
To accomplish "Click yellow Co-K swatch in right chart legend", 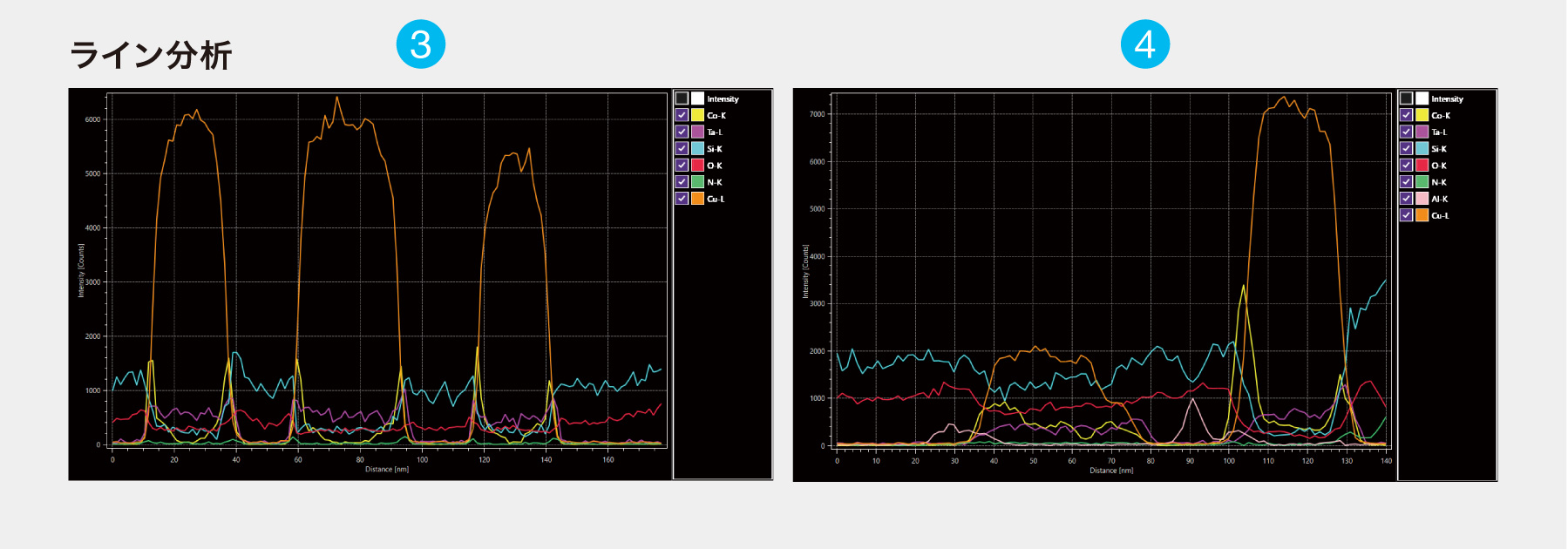I will pos(1422,115).
